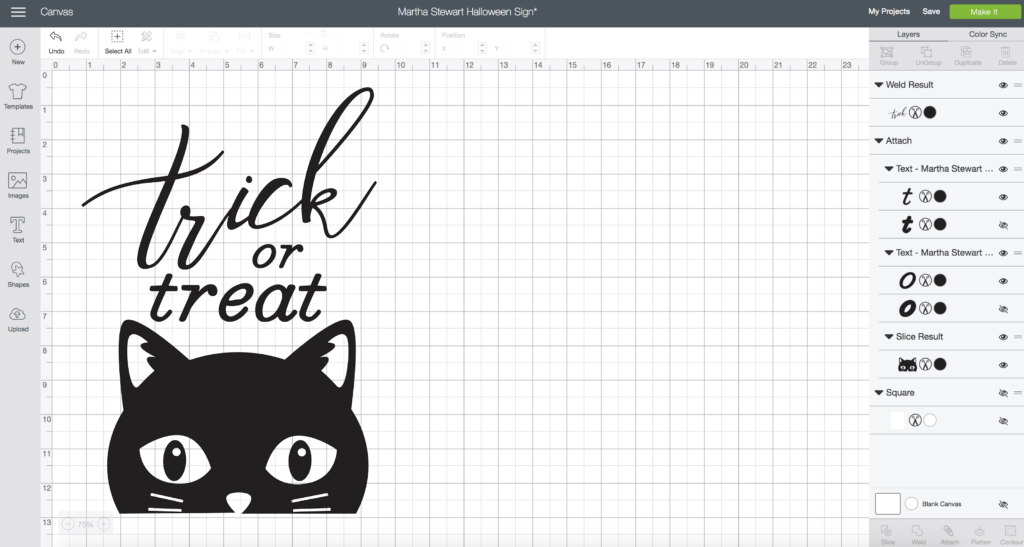
Task: Open the Flip dropdown
Action: [x=243, y=42]
